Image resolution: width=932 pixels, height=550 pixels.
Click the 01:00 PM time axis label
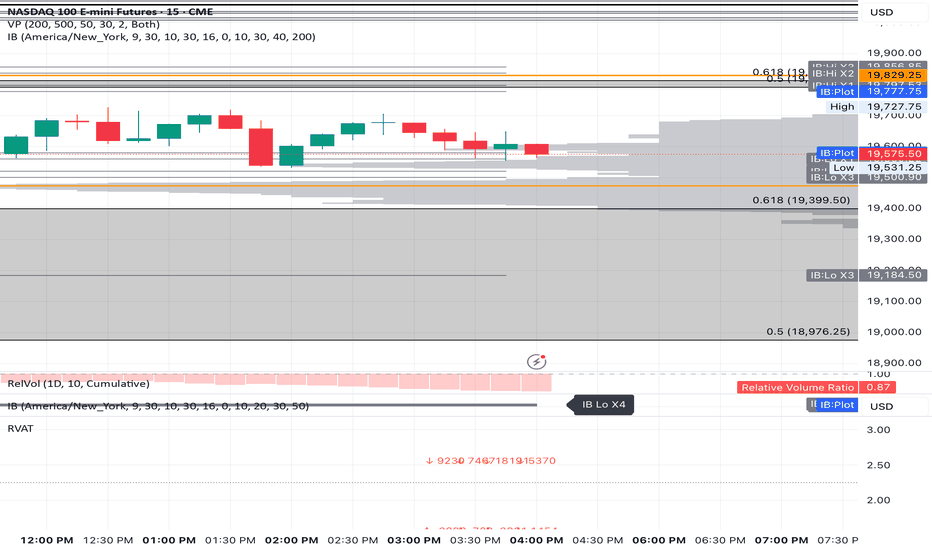169,540
